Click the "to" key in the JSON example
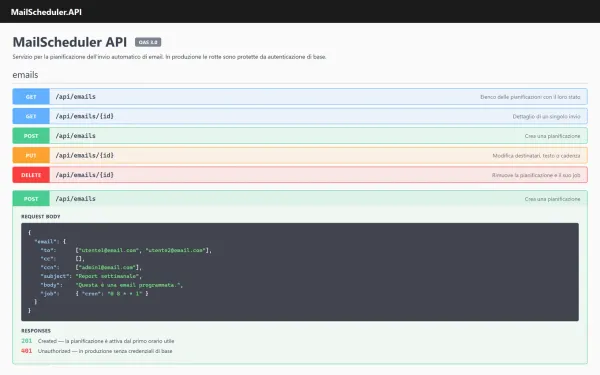The height and width of the screenshot is (375, 600). (48, 250)
